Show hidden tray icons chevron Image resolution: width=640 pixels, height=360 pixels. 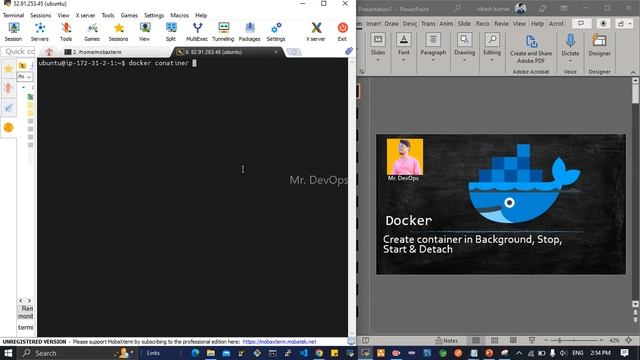(519, 353)
